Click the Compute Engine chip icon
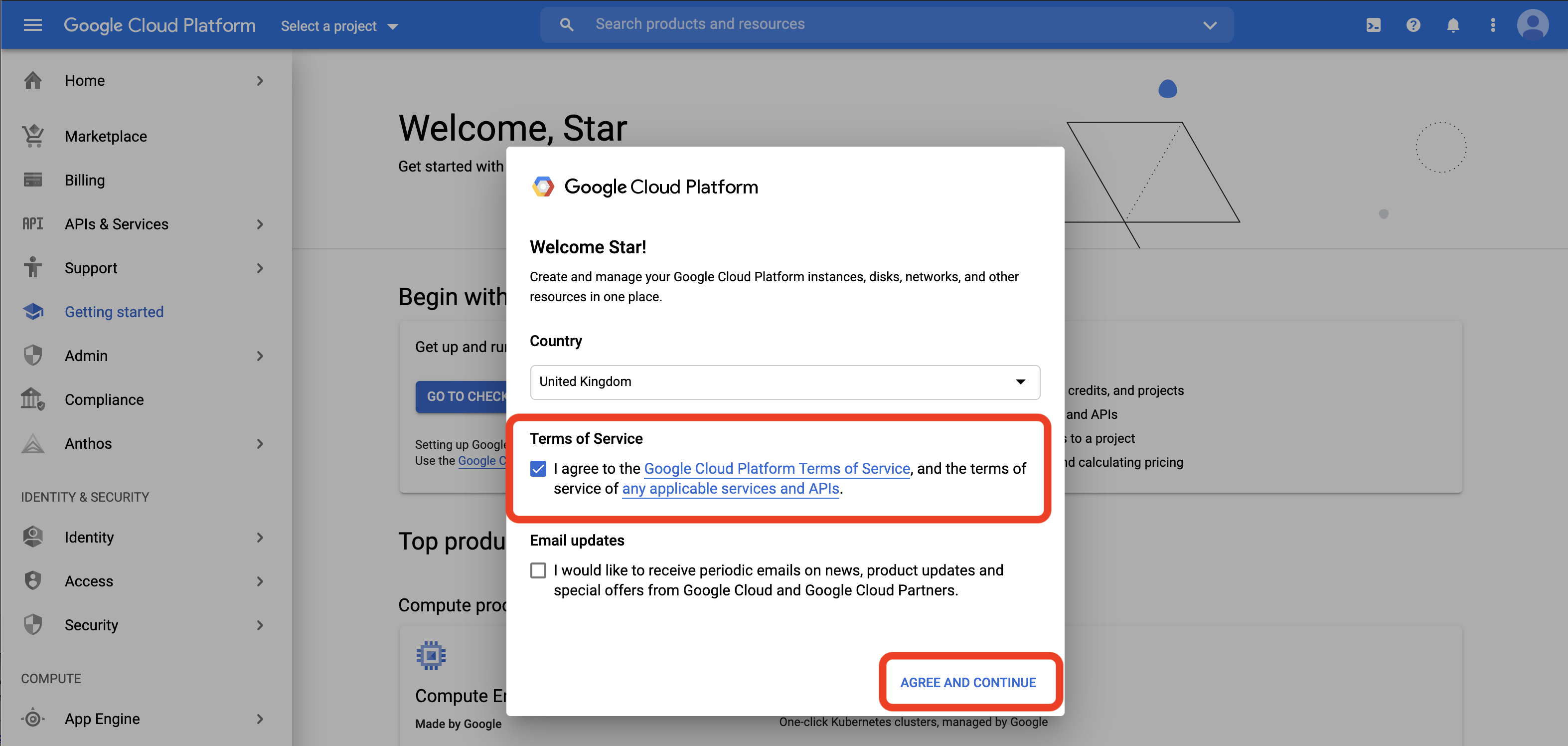This screenshot has height=746, width=1568. click(x=431, y=655)
